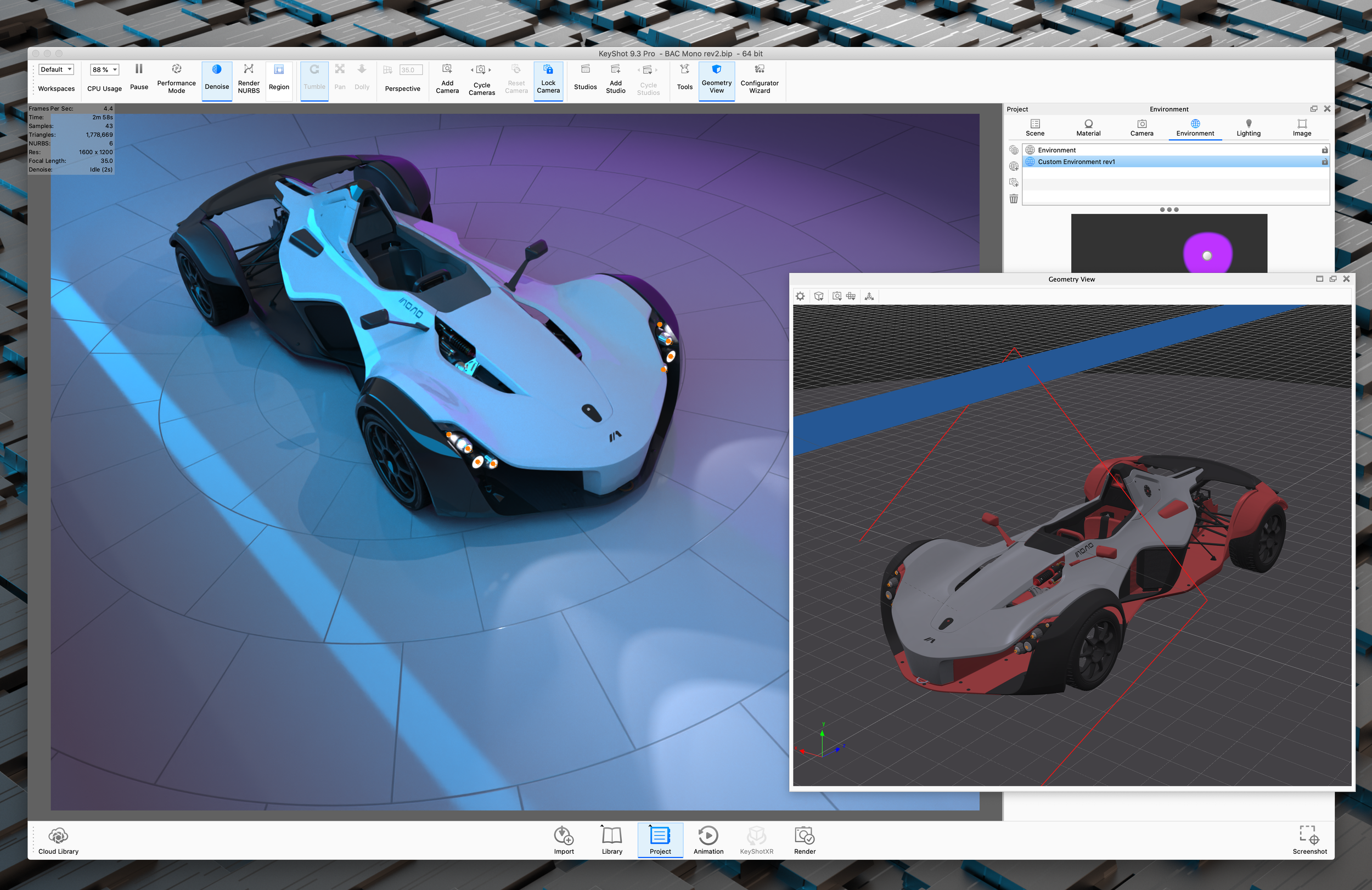Select the Environment list item
Image resolution: width=1372 pixels, height=890 pixels.
[1056, 150]
